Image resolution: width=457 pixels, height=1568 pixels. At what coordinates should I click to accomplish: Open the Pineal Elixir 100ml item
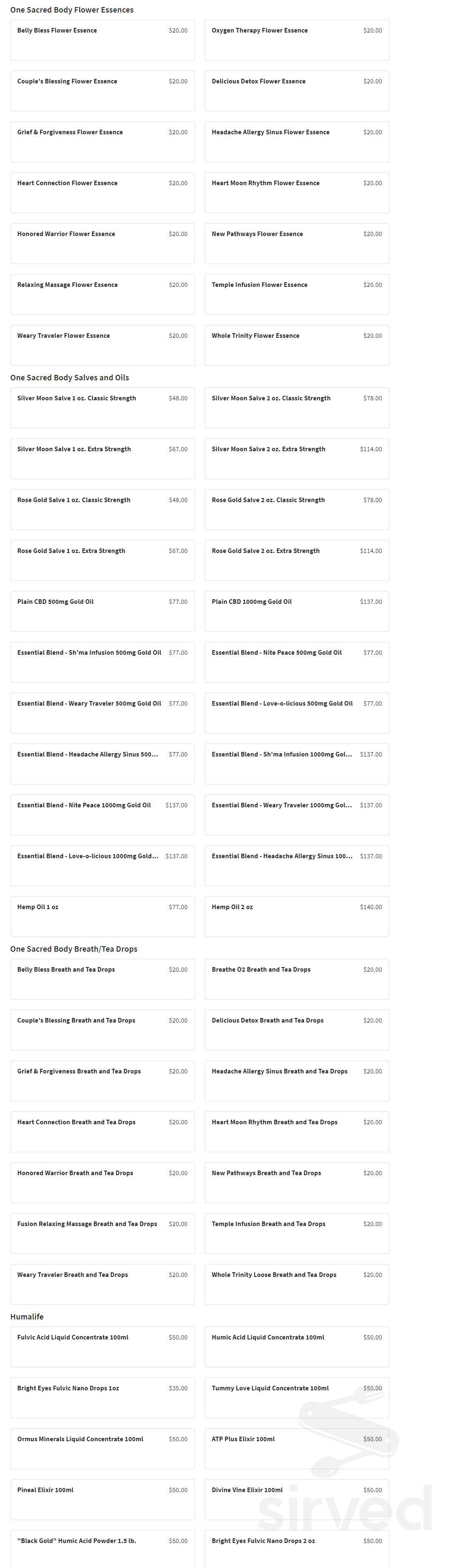click(x=102, y=1500)
